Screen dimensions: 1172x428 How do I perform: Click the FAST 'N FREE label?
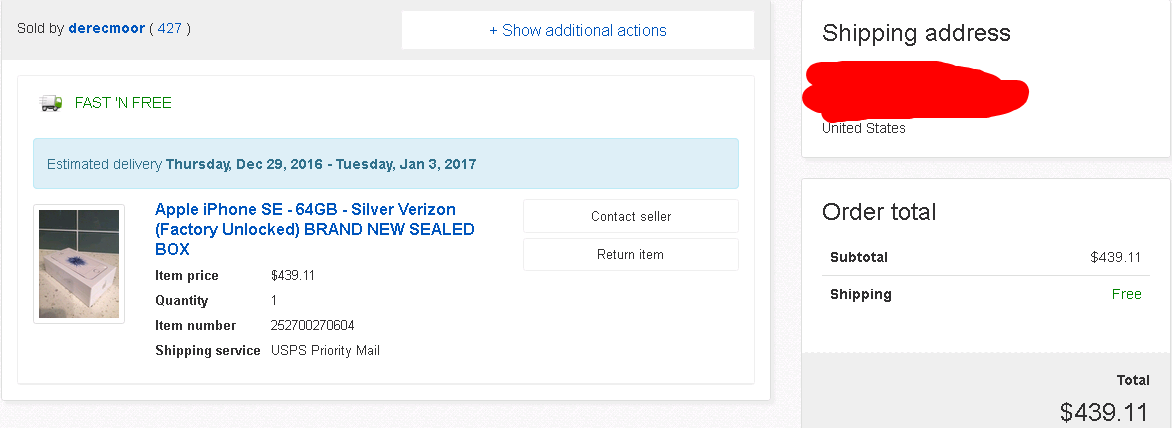pos(123,103)
